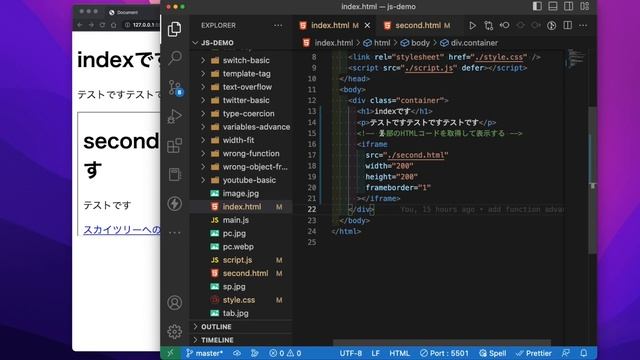Open the Search view in activity bar
This screenshot has height=360, width=640.
coord(175,58)
